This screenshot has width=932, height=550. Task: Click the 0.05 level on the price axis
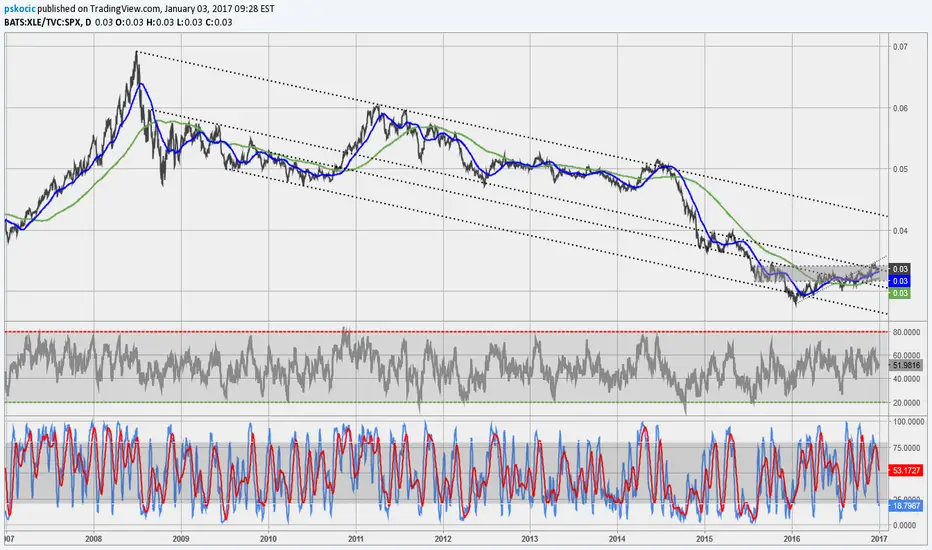pos(901,169)
